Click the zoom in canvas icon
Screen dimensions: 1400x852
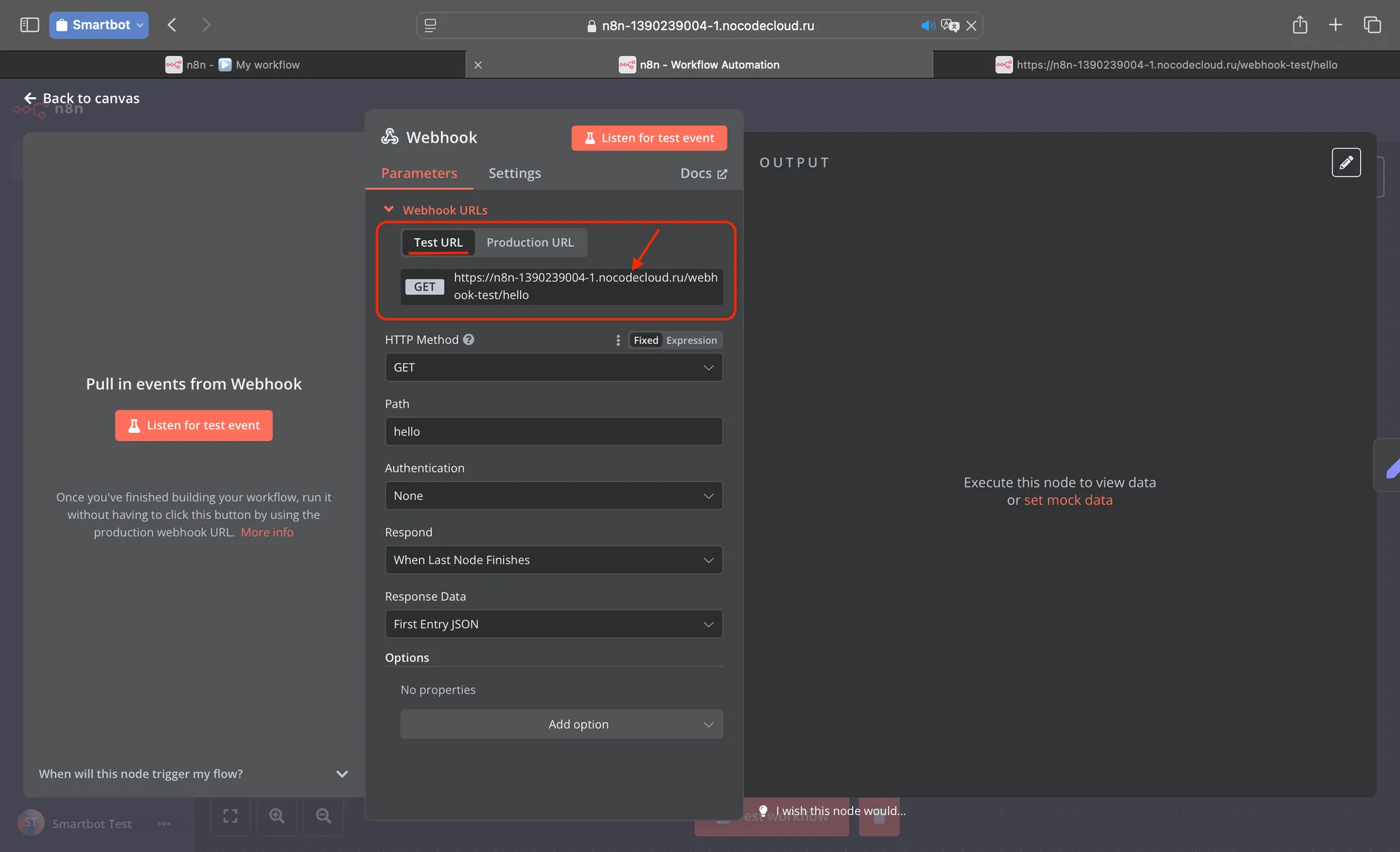(277, 816)
